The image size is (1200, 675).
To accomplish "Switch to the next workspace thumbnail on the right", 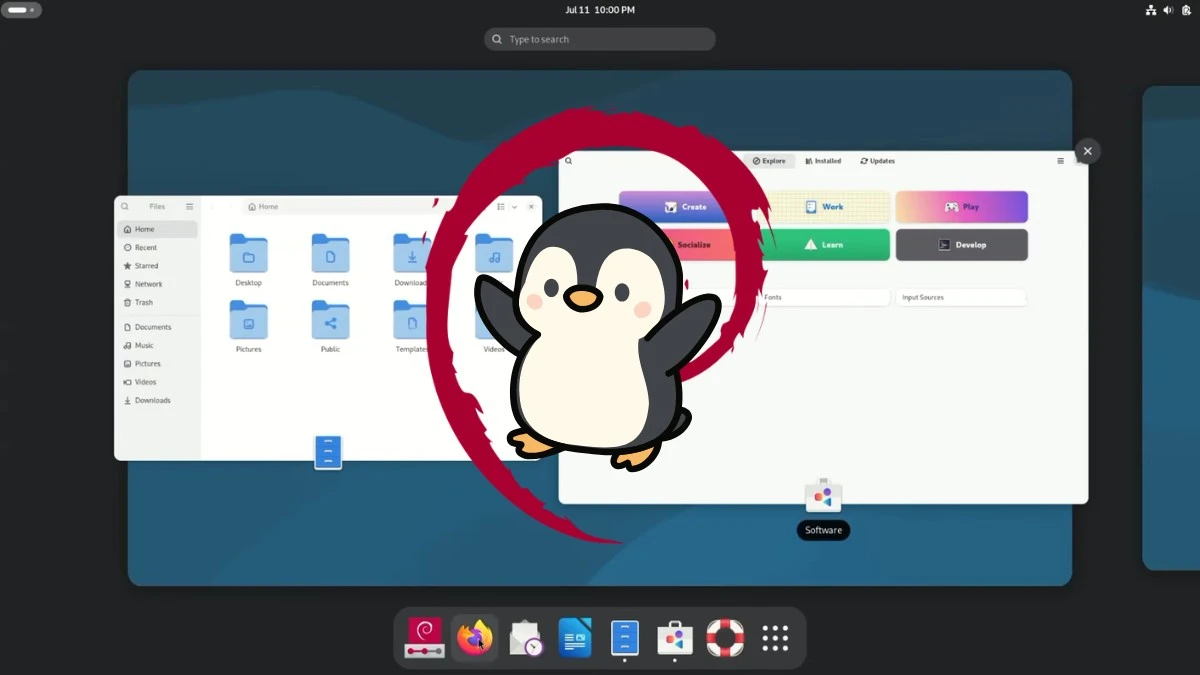I will [x=1171, y=328].
